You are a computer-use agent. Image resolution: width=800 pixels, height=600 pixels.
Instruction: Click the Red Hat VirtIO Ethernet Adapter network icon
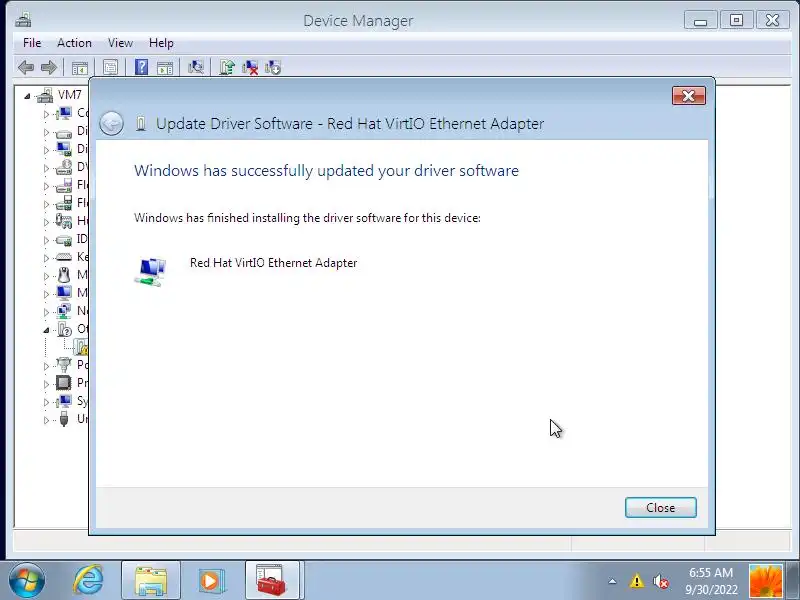point(151,271)
